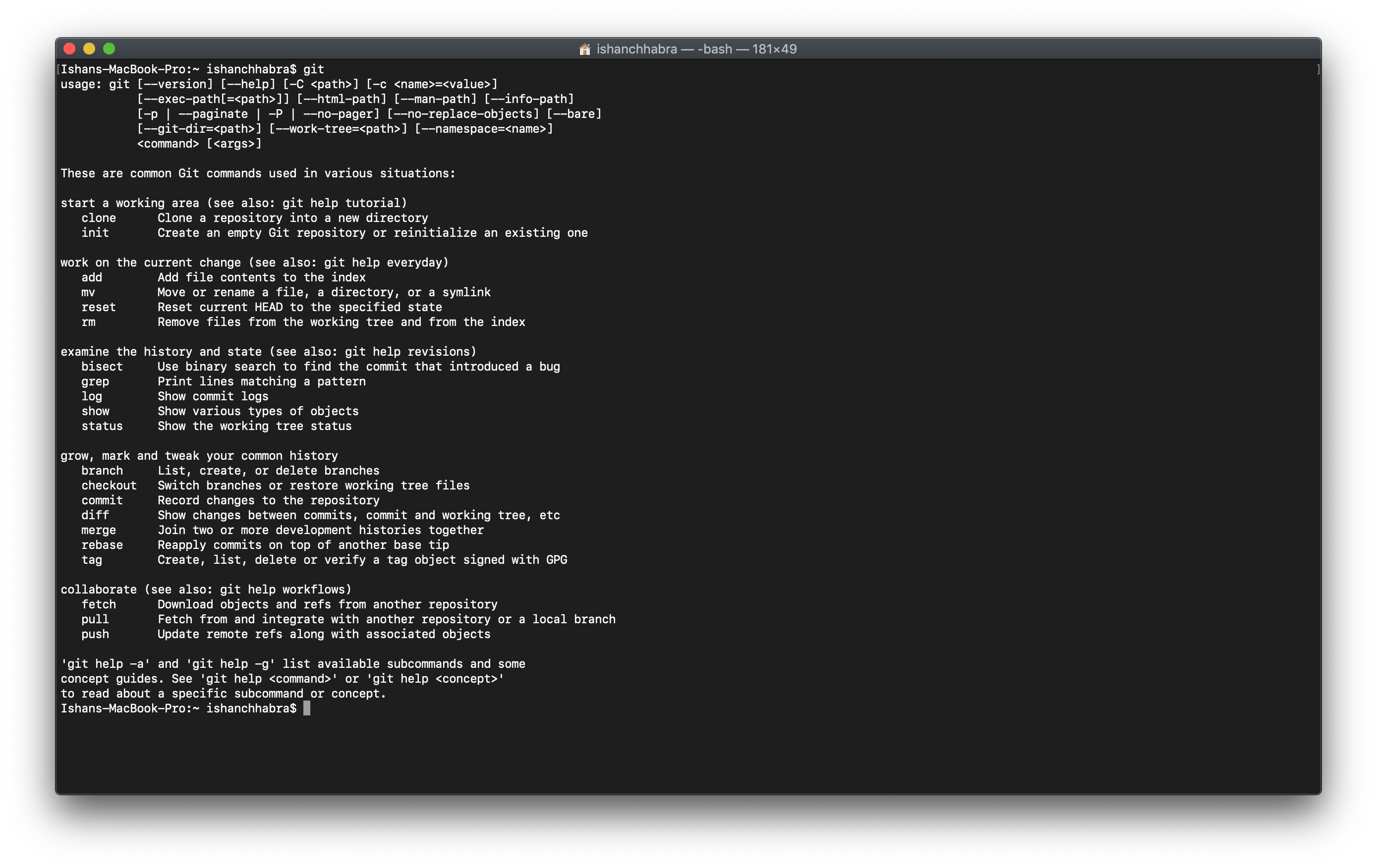Image resolution: width=1377 pixels, height=868 pixels.
Task: Click the 'git help everyday' reference
Action: [383, 263]
